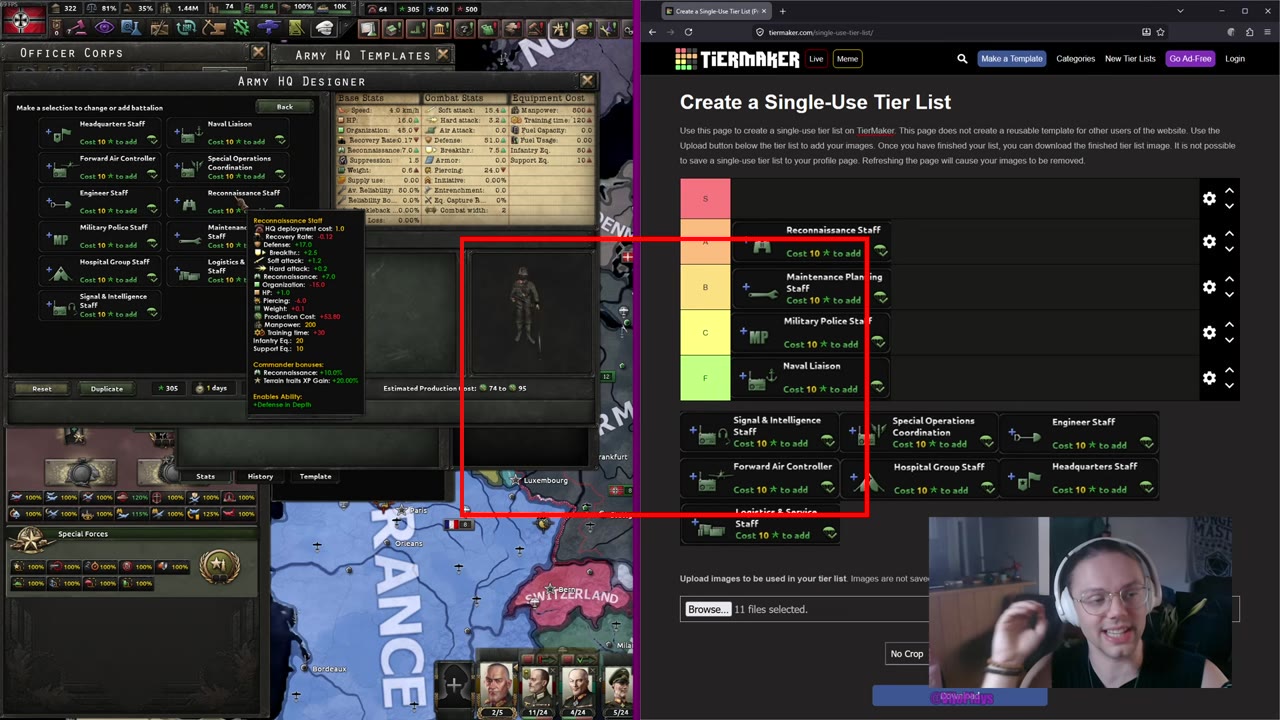The height and width of the screenshot is (720, 1280).
Task: Click the Browse... file upload button
Action: click(x=708, y=609)
